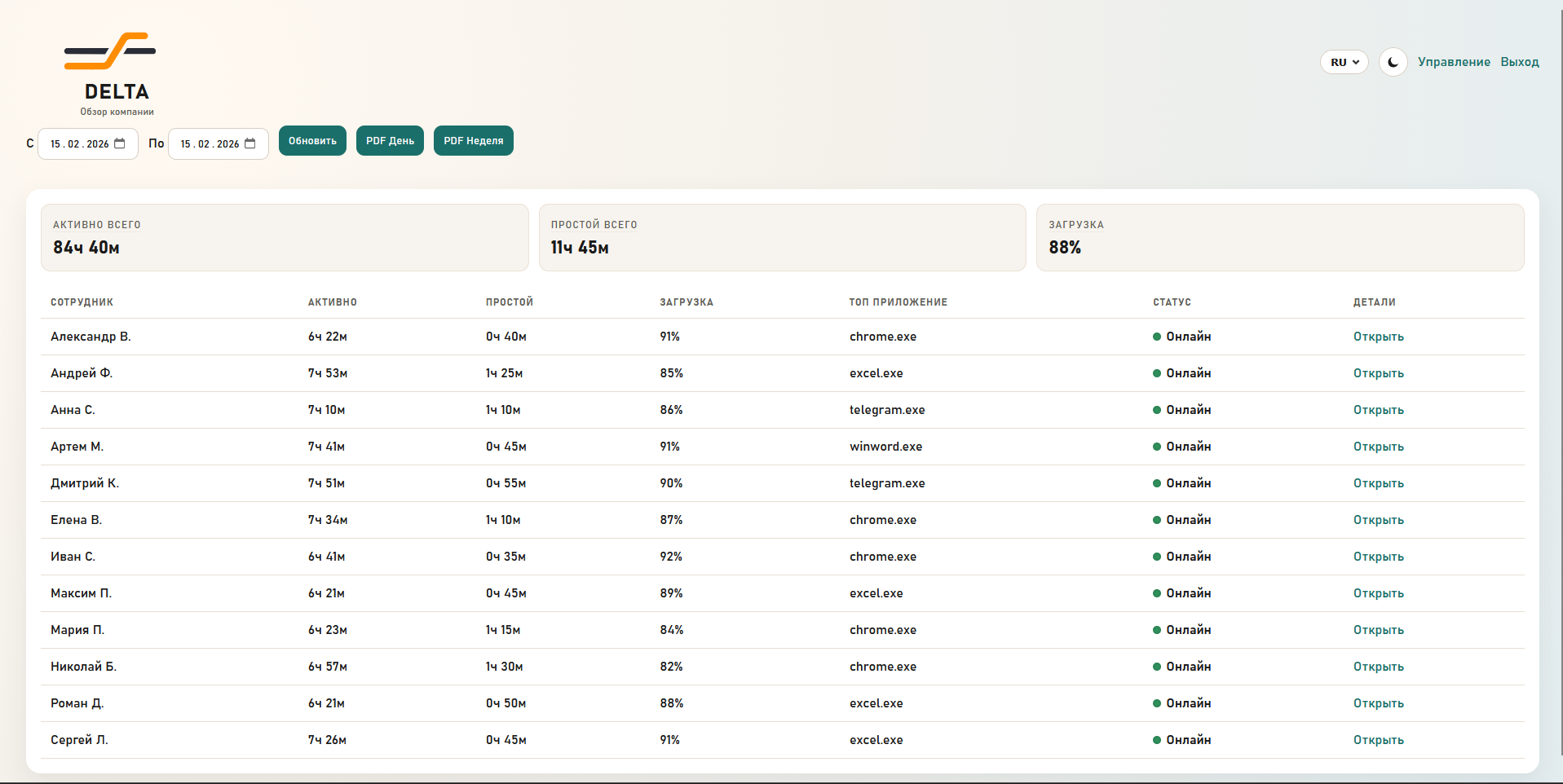
Task: Select employee name Сергей Л.
Action: coord(79,740)
